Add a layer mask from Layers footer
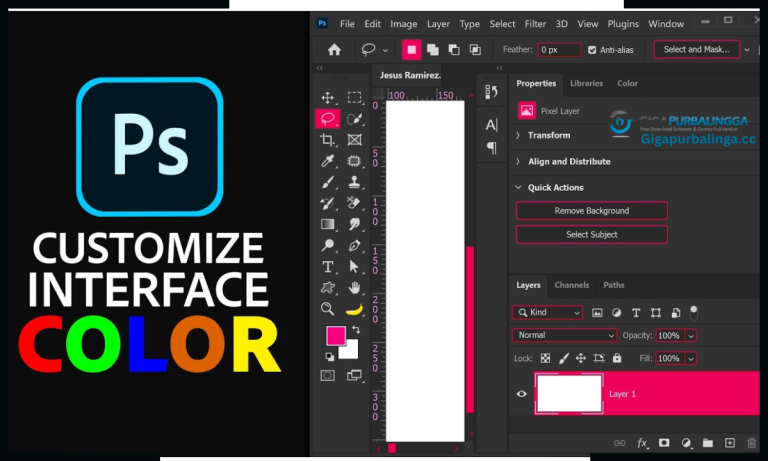 pos(663,443)
